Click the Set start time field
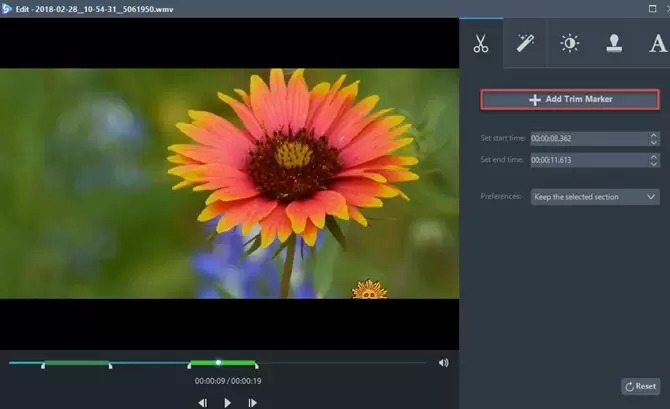Screen dimensions: 670x409 tap(587, 139)
